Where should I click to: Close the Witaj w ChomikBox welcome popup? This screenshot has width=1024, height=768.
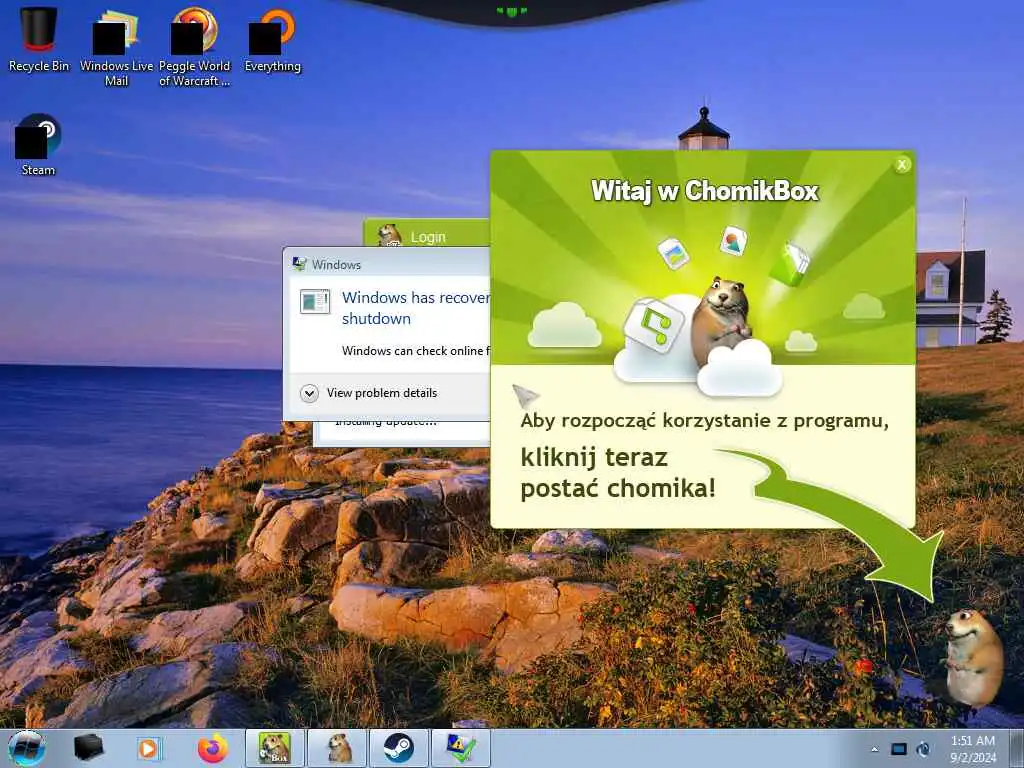(x=902, y=165)
